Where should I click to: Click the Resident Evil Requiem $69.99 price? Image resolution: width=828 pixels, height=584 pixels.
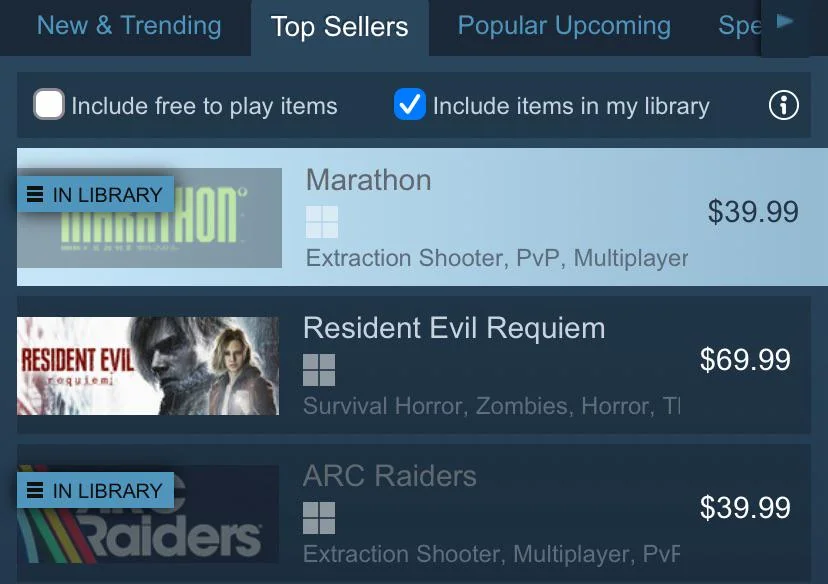point(745,360)
